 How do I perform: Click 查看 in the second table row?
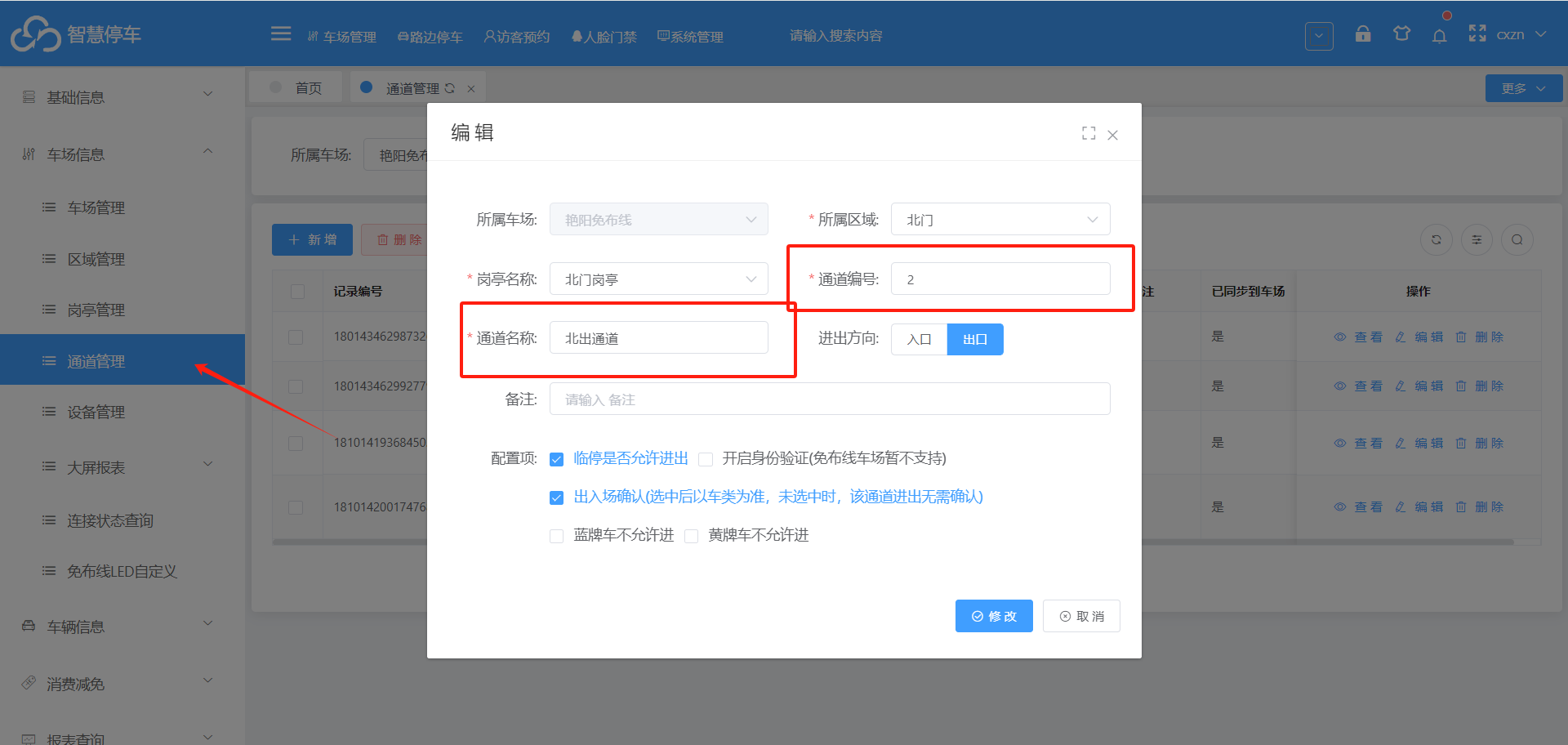tap(1358, 386)
